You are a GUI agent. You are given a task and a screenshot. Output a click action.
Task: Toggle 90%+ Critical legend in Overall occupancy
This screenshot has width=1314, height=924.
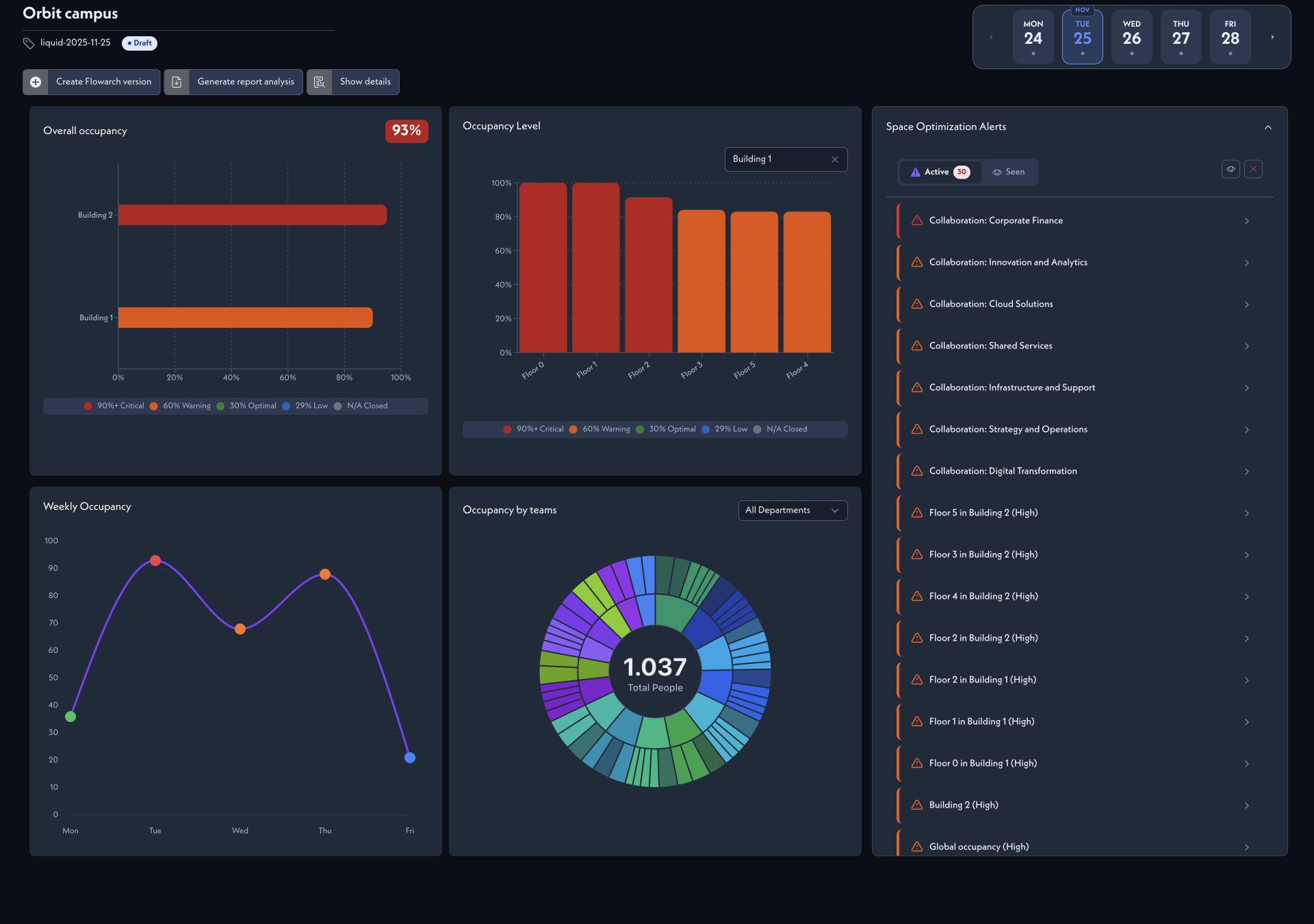[114, 406]
